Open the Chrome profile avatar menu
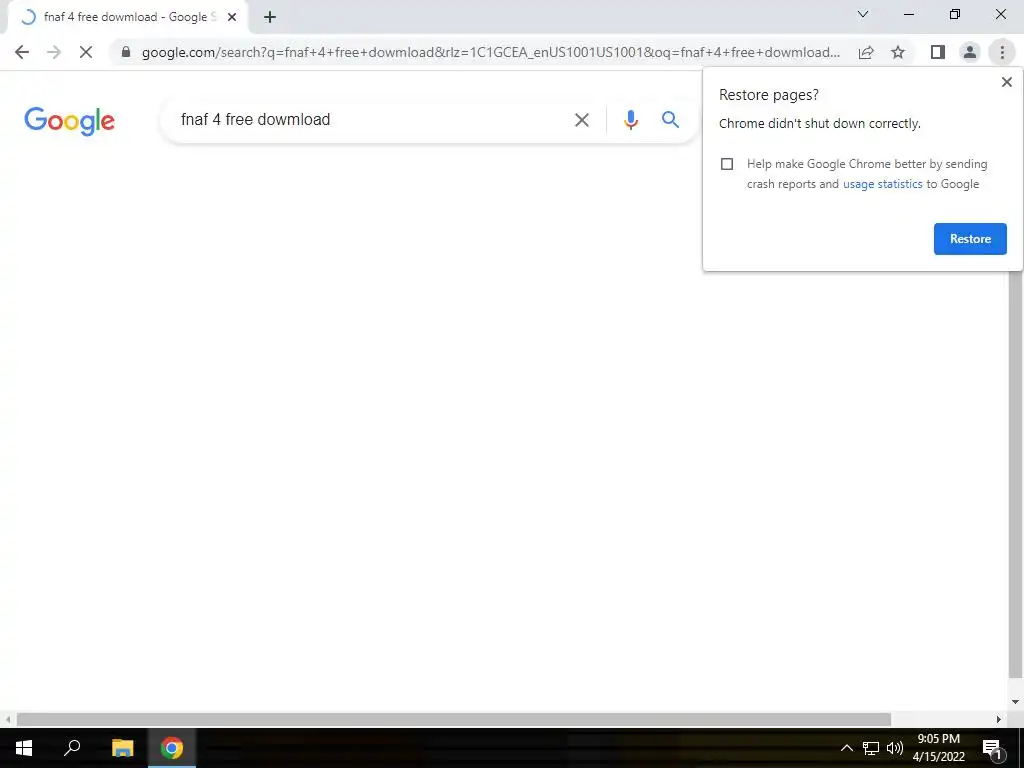The height and width of the screenshot is (768, 1024). pos(970,52)
